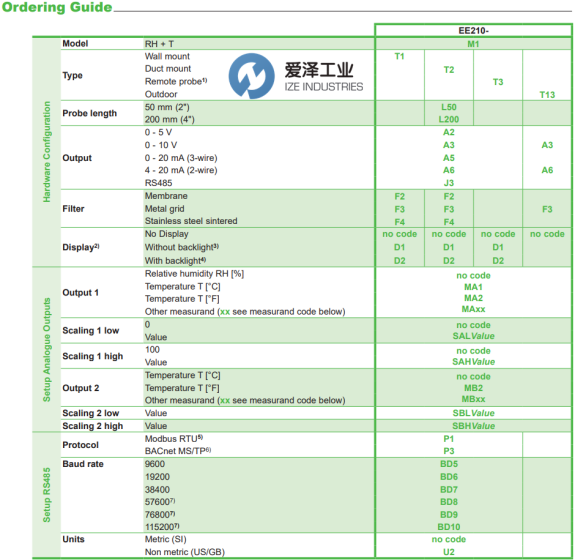Screen dimensions: 576x560
Task: Select the T13 outdoor type code
Action: click(547, 95)
